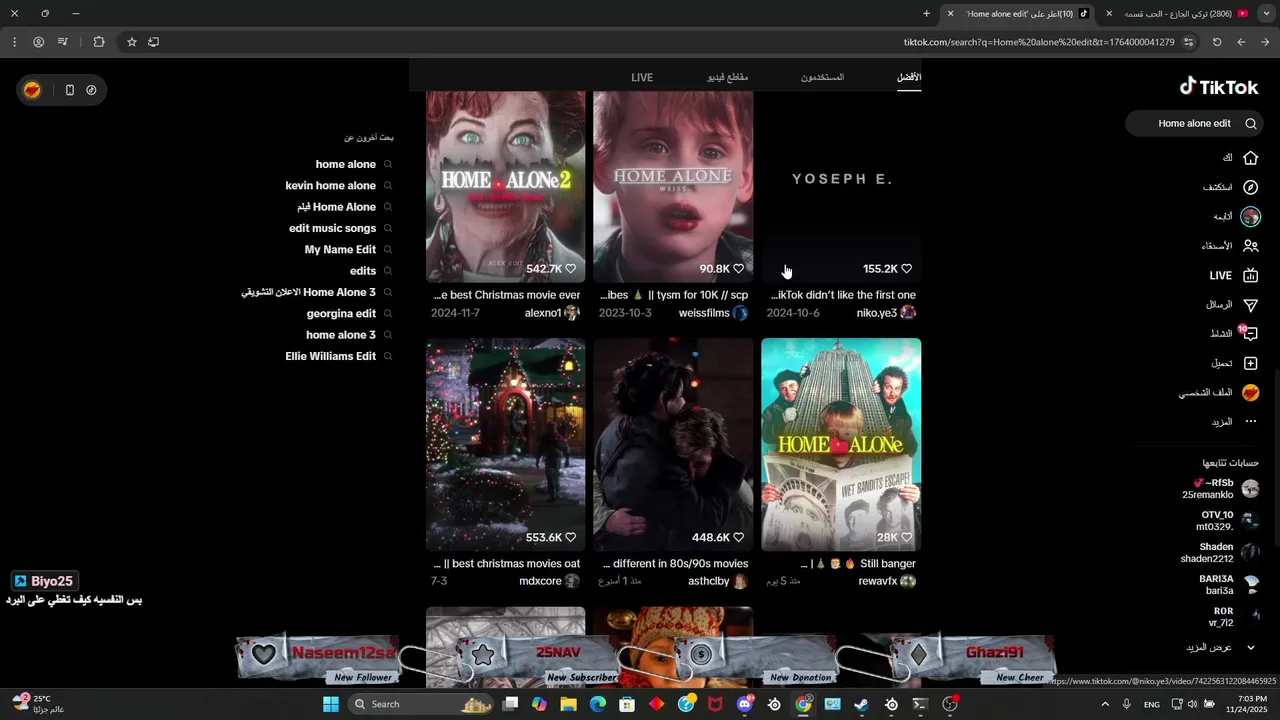1280x720 pixels.
Task: Open the TikTok logo home link
Action: point(1219,87)
